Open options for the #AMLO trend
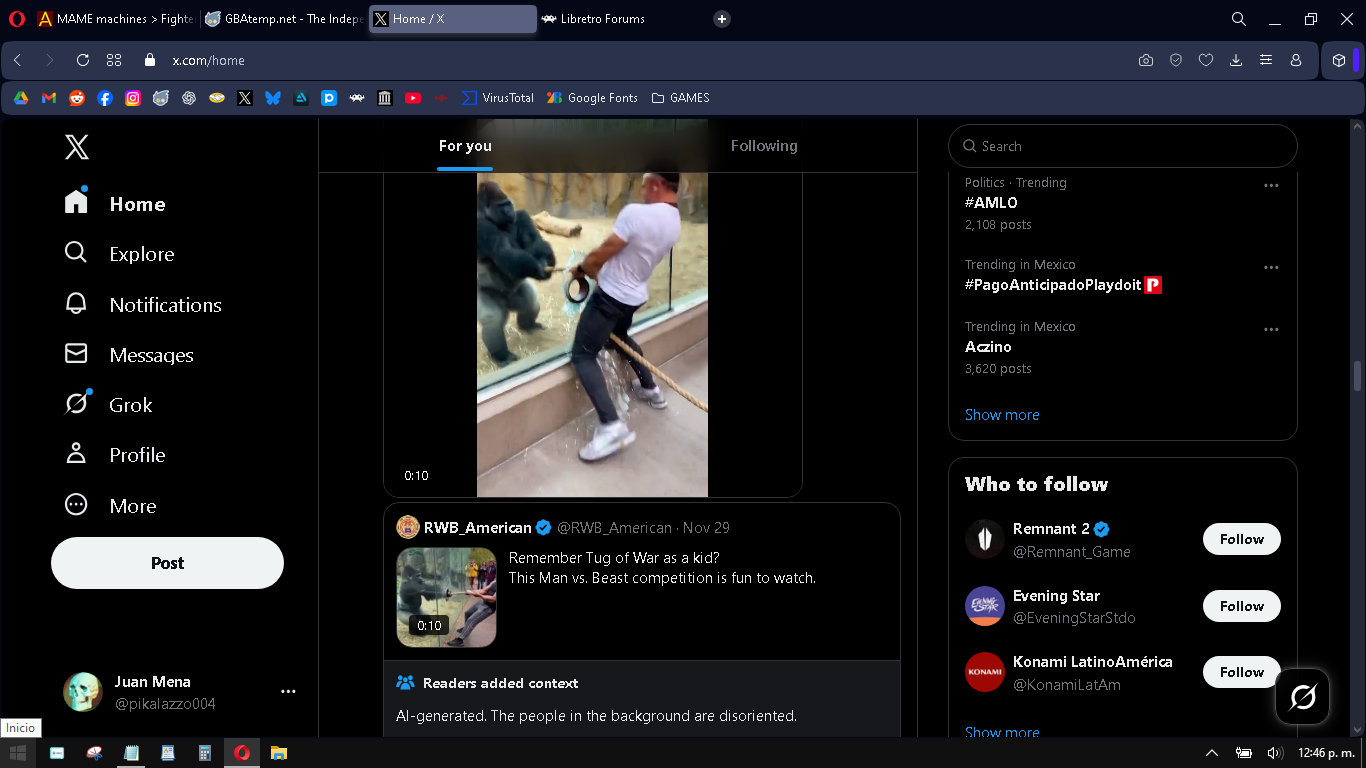The image size is (1366, 768). 1271,186
